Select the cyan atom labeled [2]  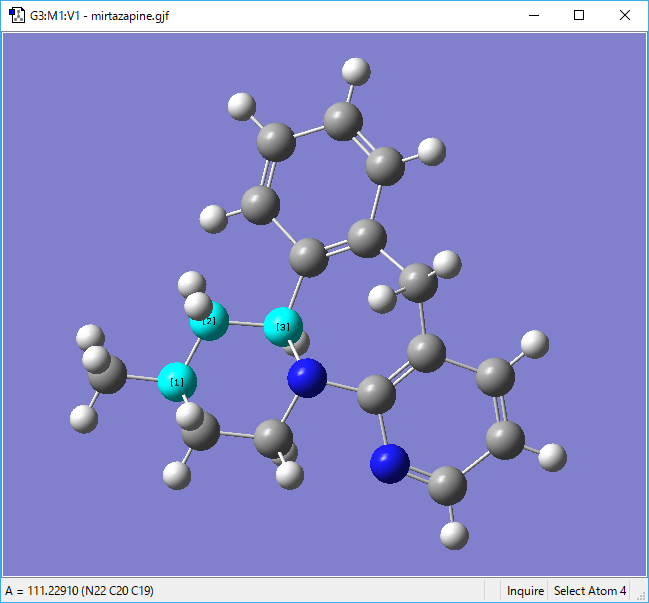pyautogui.click(x=210, y=322)
